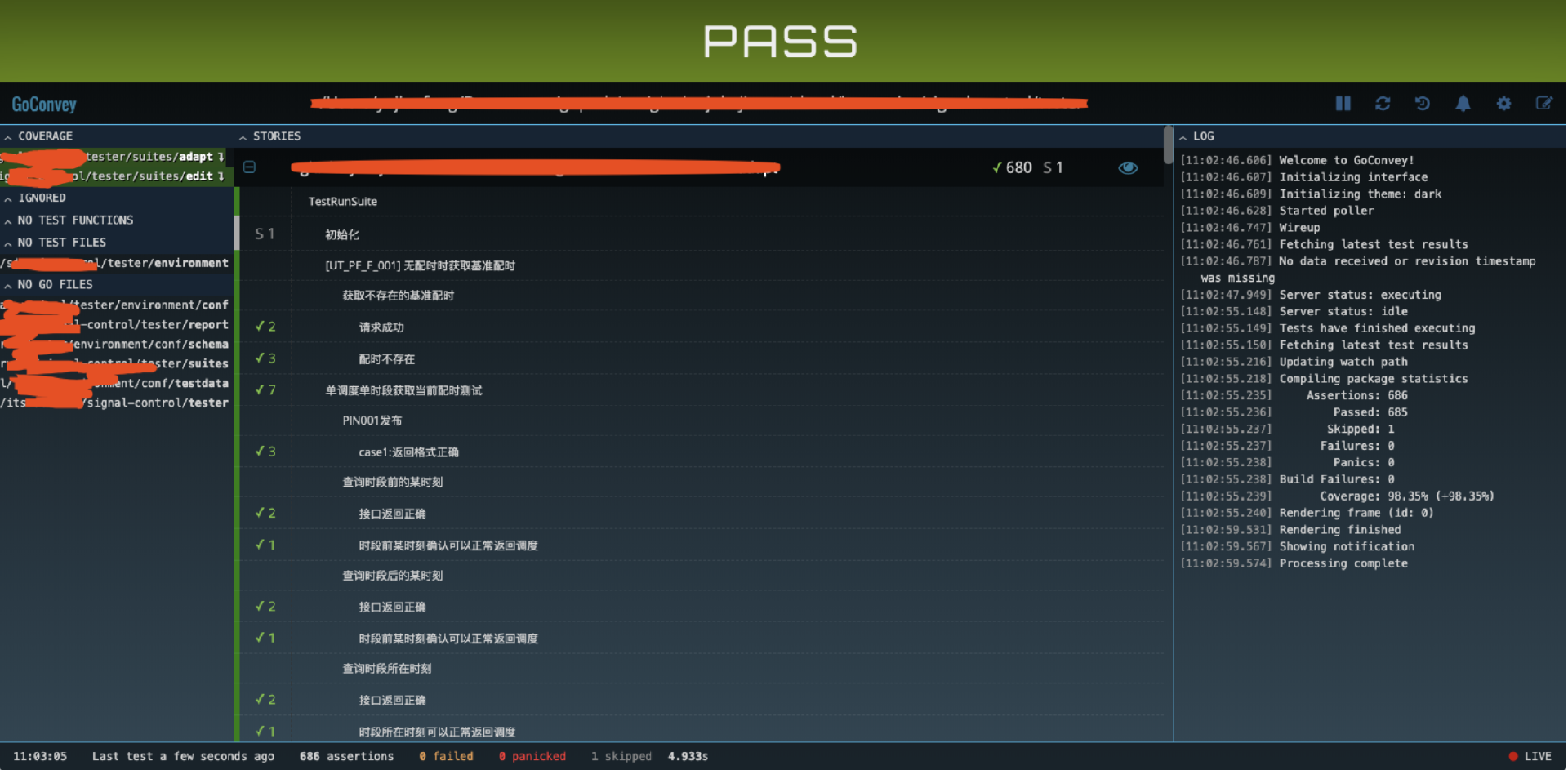Click the PIN001发布 story row
Image resolution: width=1568 pixels, height=770 pixels.
[x=701, y=421]
